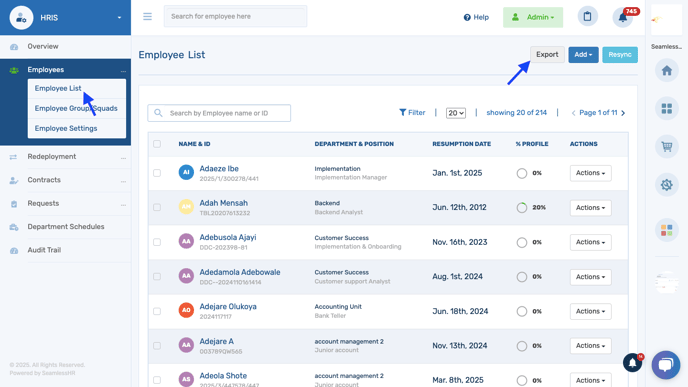Screen dimensions: 688x387
Task: Open Actions dropdown for Adejare Olukoya
Action: coord(590,311)
